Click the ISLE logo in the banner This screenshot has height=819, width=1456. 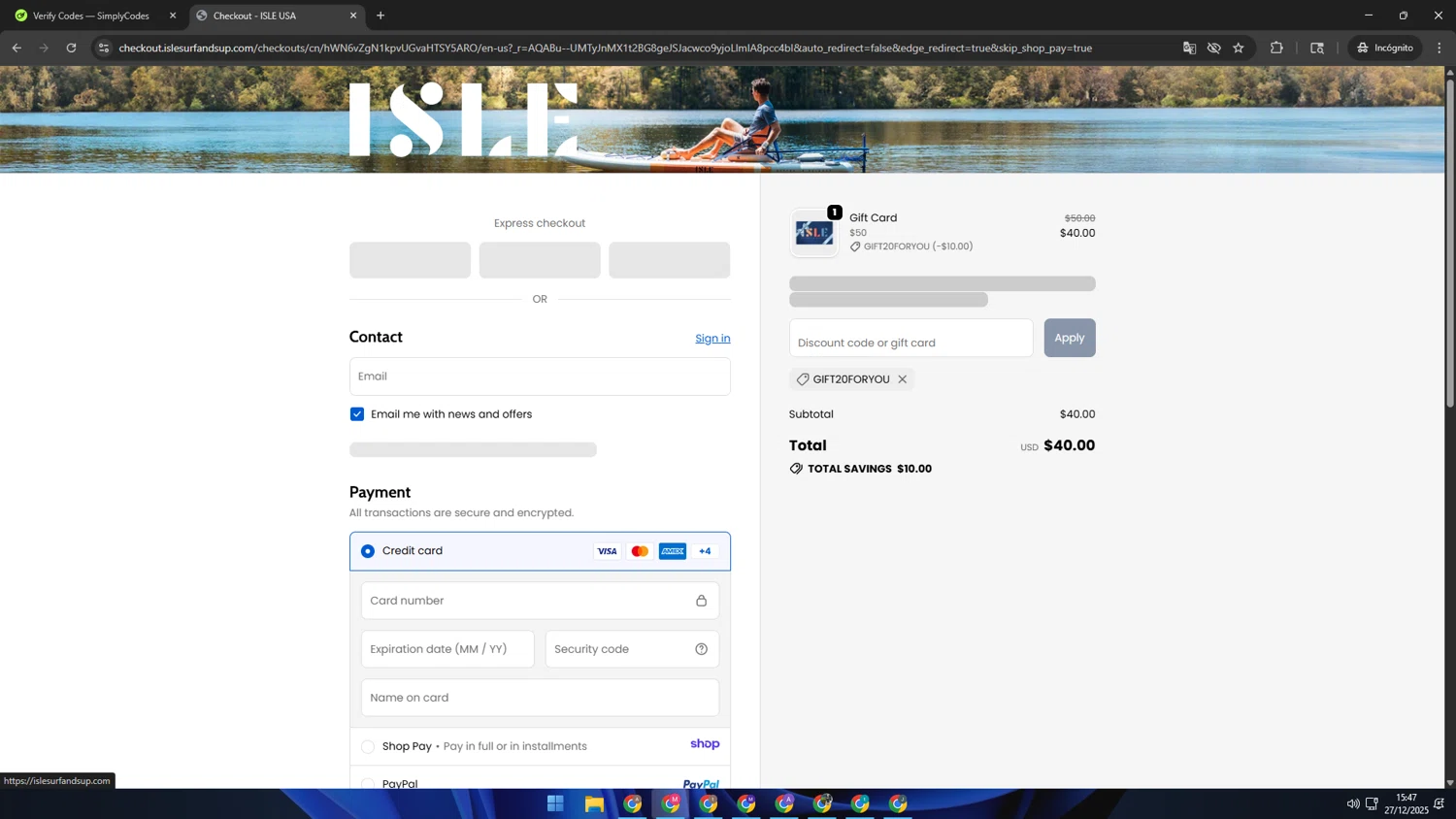[x=463, y=119]
